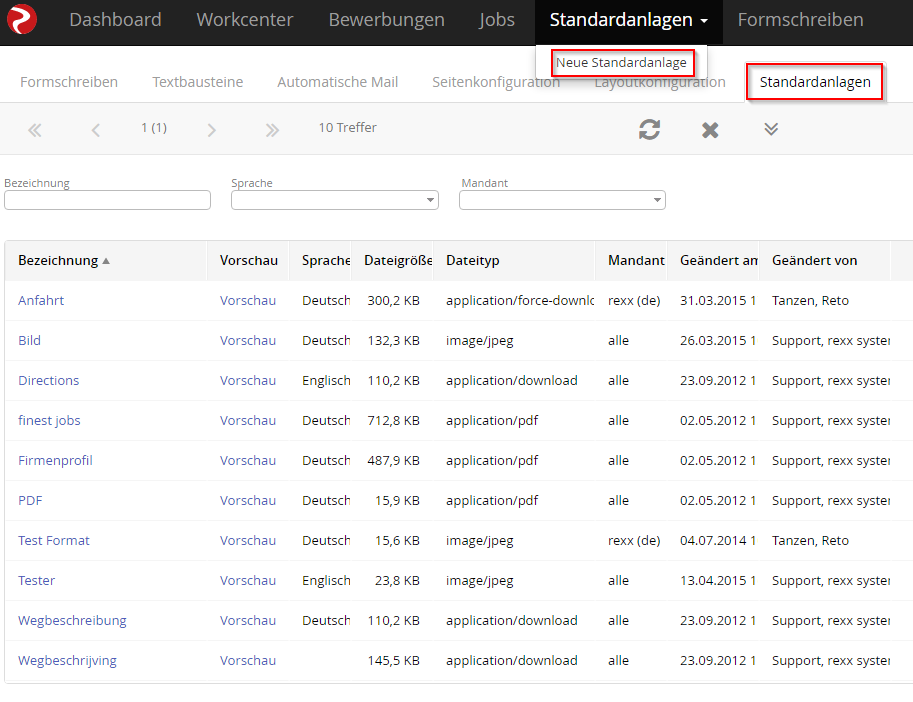
Task: Sort by Dateityp column header
Action: 473,261
